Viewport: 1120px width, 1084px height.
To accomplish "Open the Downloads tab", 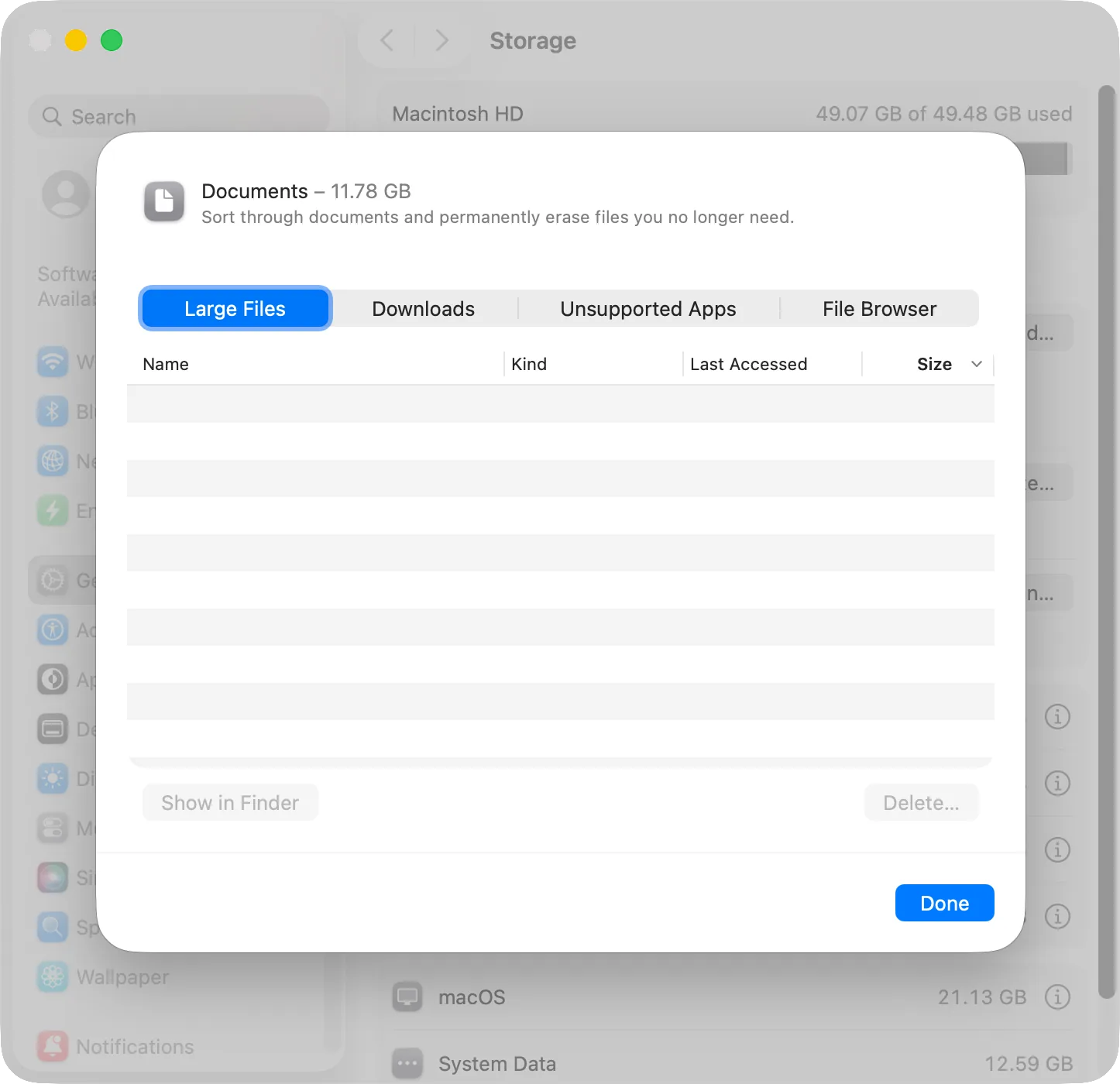I will point(424,309).
